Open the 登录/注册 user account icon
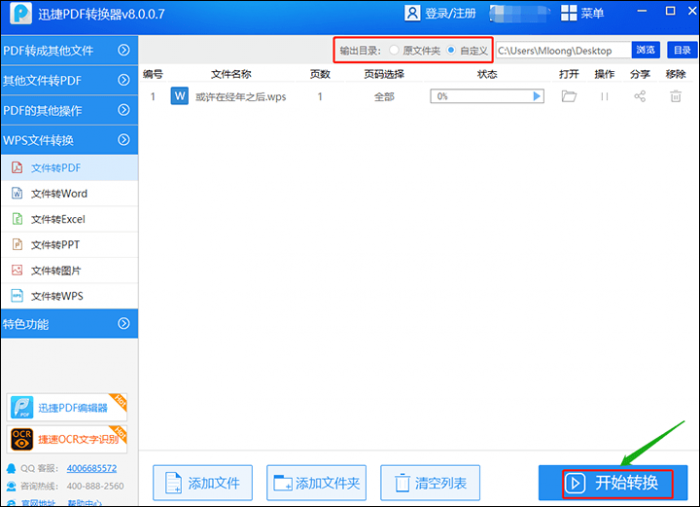Image resolution: width=700 pixels, height=507 pixels. (x=412, y=13)
